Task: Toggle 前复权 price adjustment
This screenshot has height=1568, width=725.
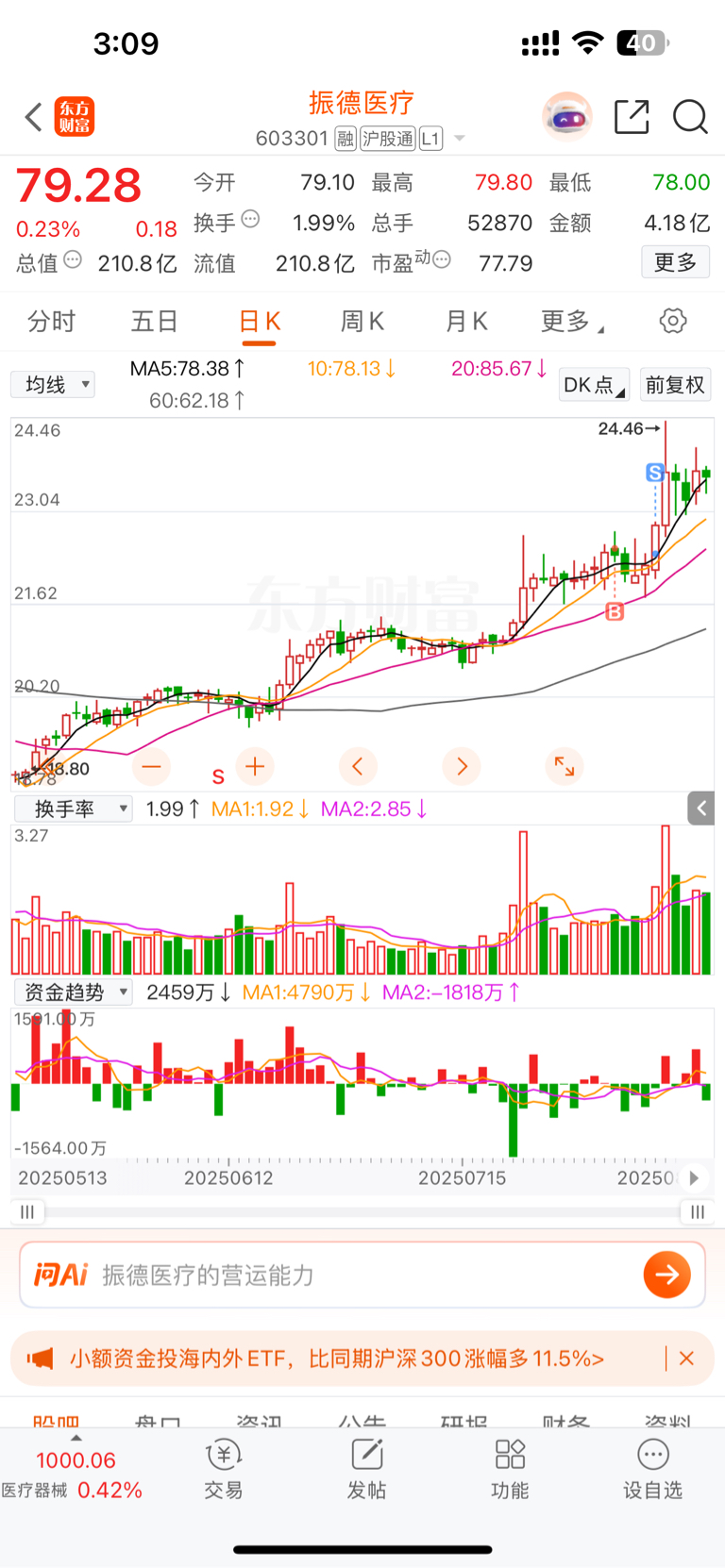Action: click(x=675, y=385)
